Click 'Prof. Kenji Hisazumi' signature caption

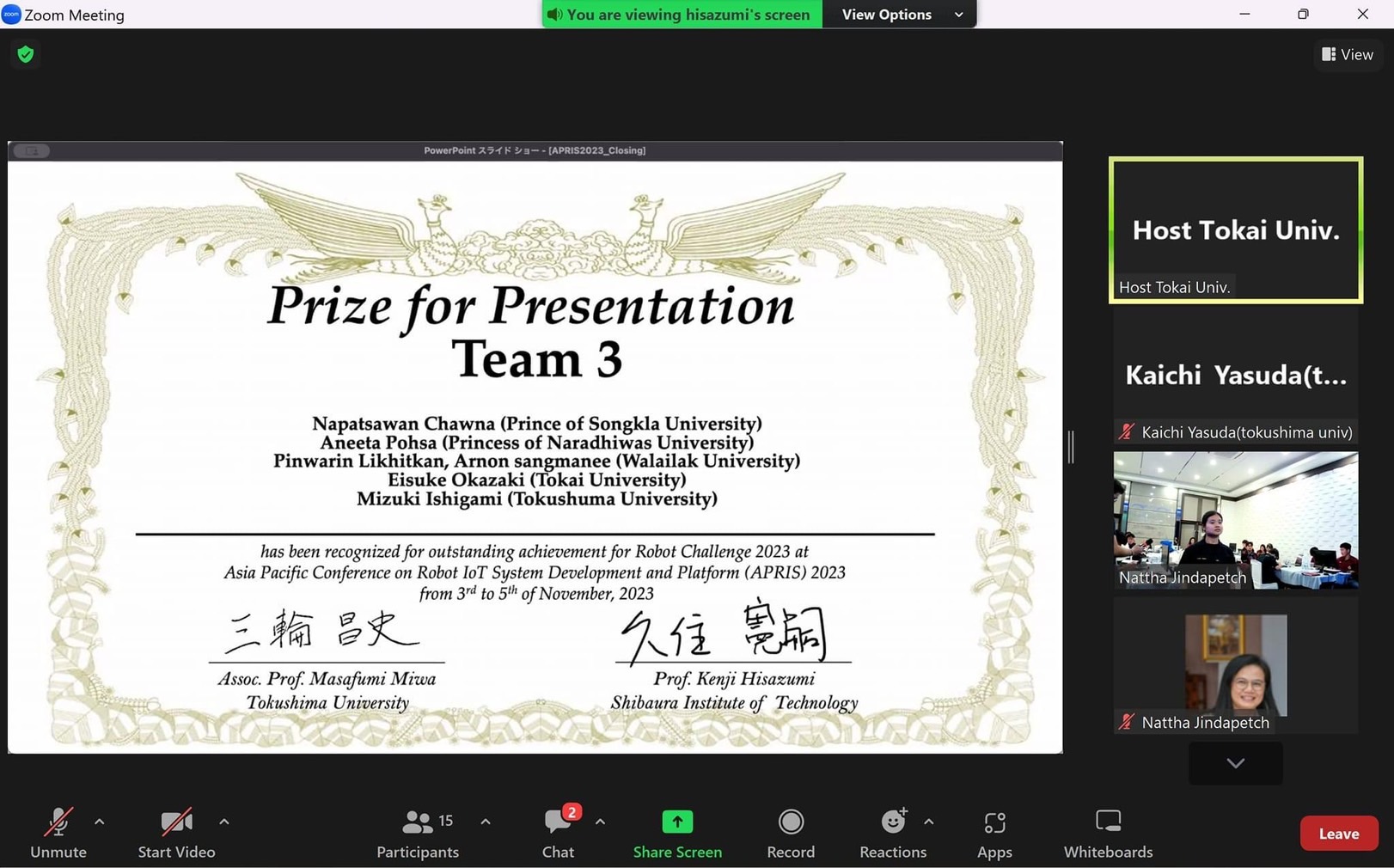click(734, 679)
